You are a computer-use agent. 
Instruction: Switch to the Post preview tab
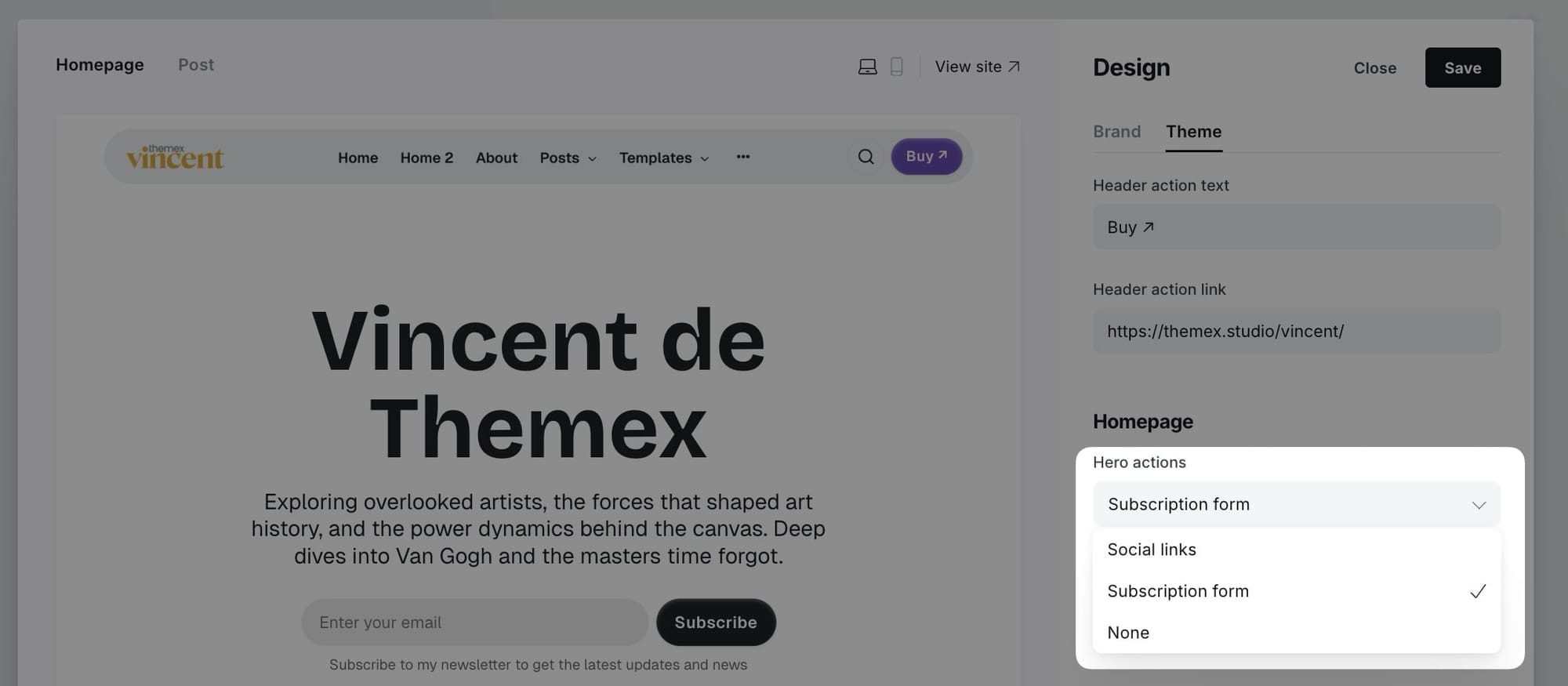point(195,65)
